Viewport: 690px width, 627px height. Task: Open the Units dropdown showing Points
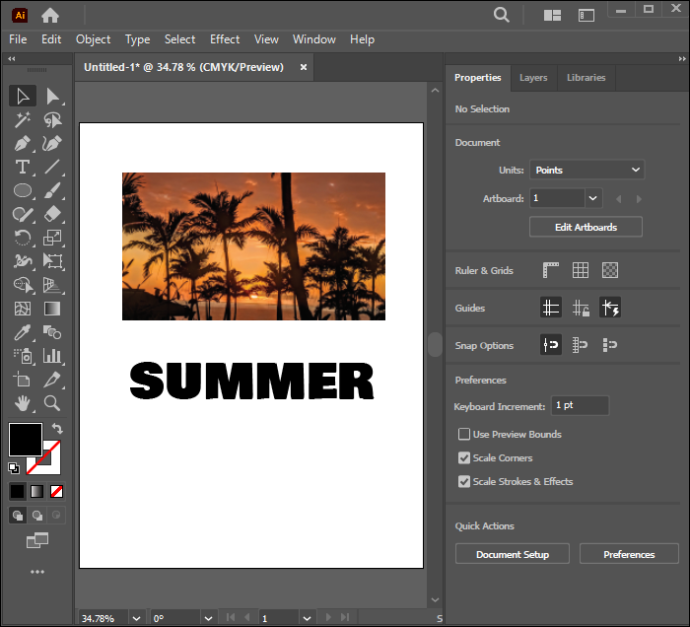587,170
